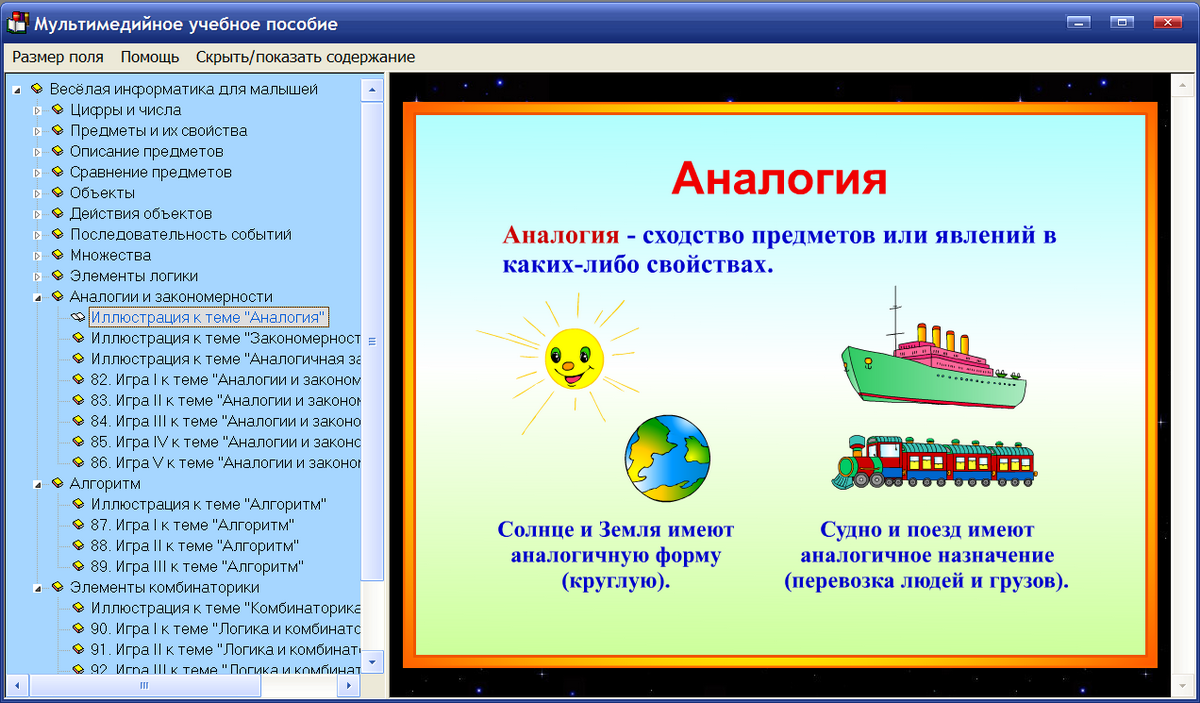Click "Скрыть/показать содержание" to hide contents
This screenshot has width=1200, height=703.
[x=304, y=57]
